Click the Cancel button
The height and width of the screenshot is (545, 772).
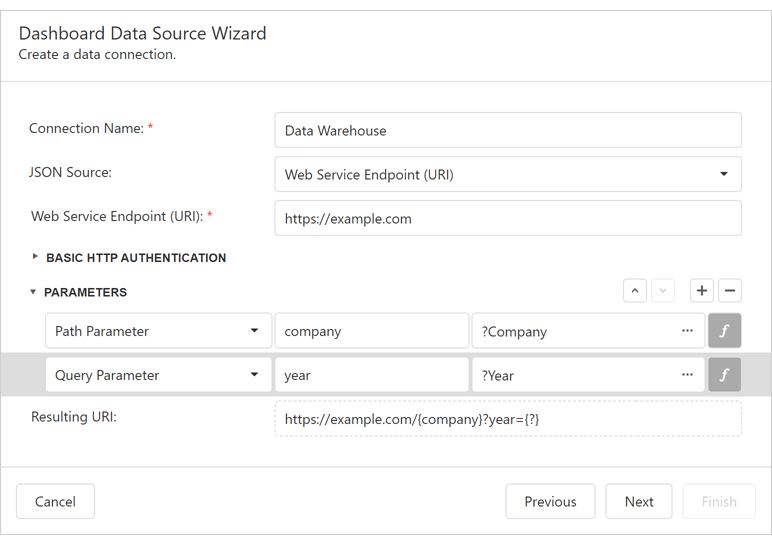(x=55, y=502)
